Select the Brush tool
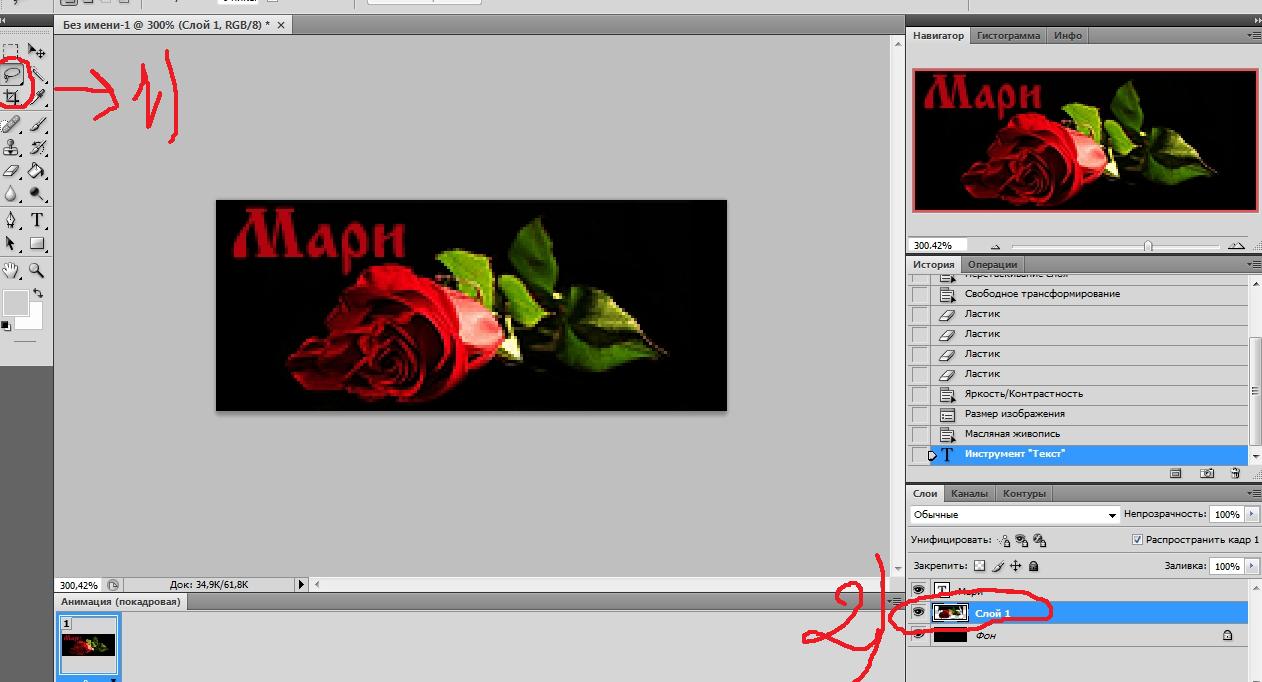The width and height of the screenshot is (1262, 682). pyautogui.click(x=37, y=125)
